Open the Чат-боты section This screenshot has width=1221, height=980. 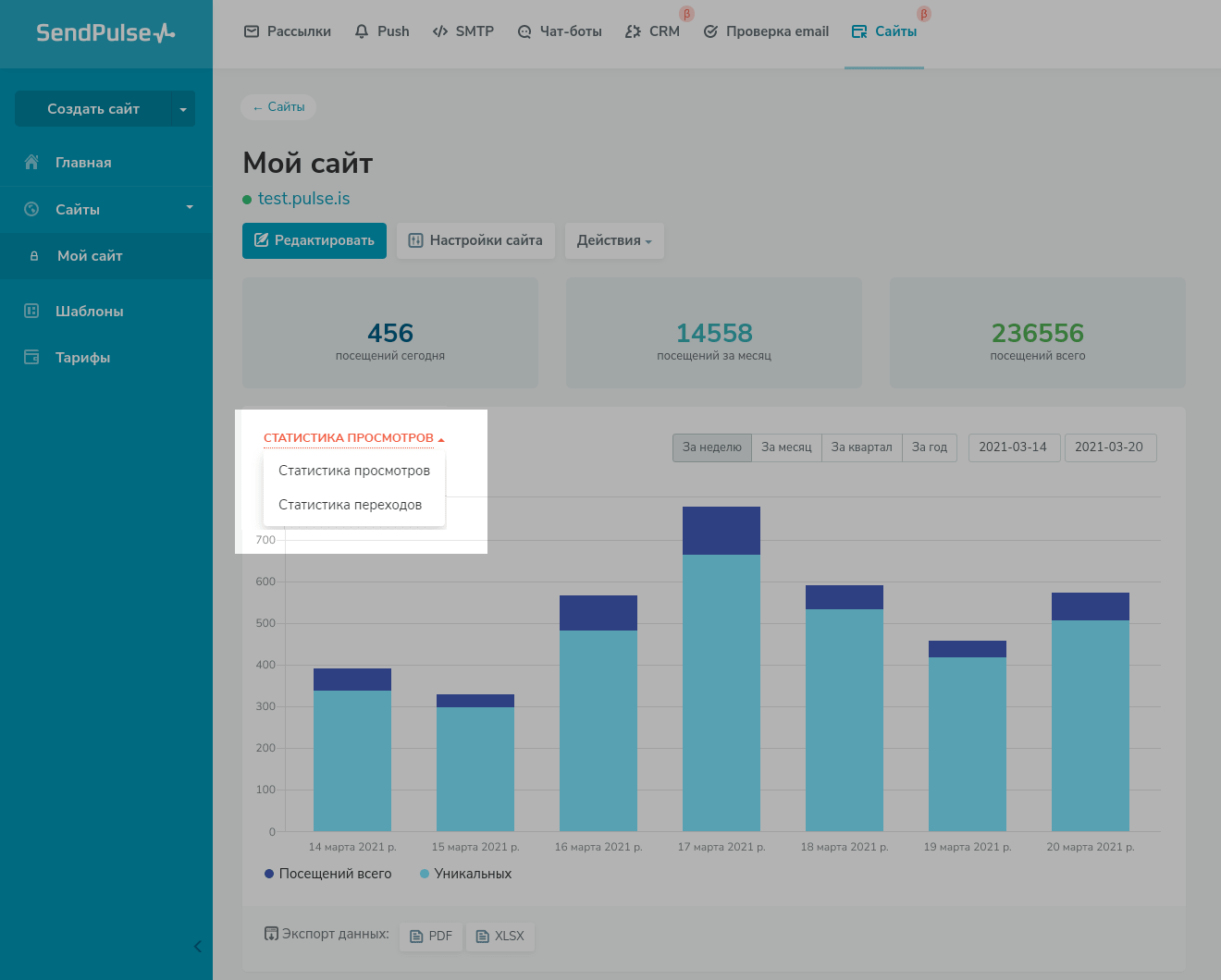click(560, 31)
